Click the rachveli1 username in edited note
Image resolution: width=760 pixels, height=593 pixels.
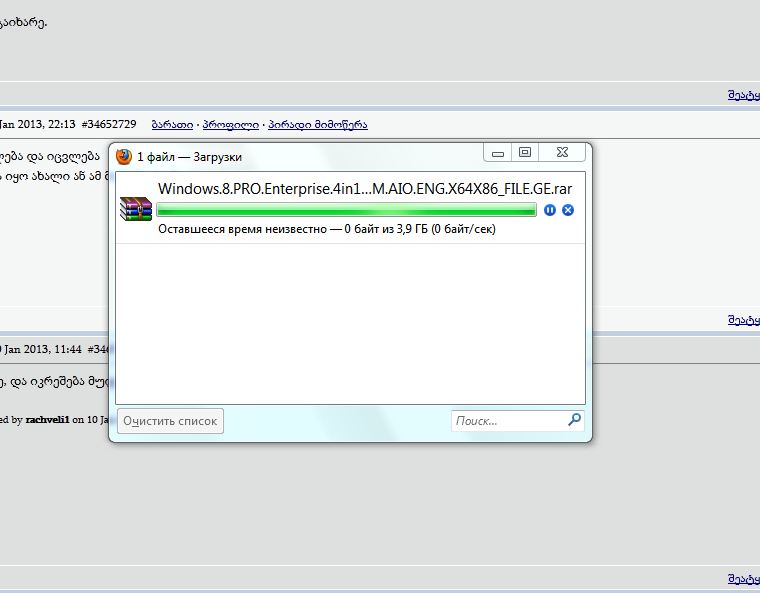tap(48, 420)
